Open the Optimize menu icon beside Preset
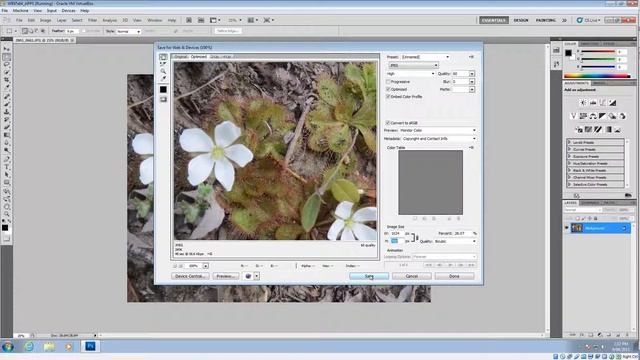The image size is (640, 360). [x=471, y=57]
